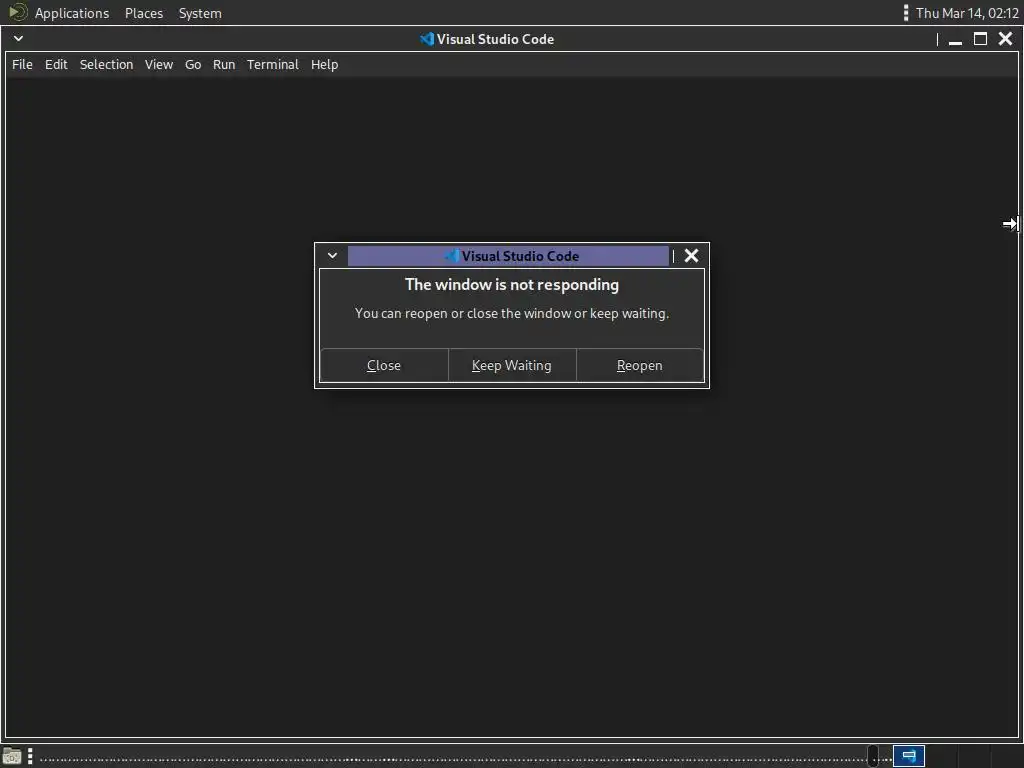Maximize the main Visual Studio Code window
The height and width of the screenshot is (768, 1024).
coord(980,39)
